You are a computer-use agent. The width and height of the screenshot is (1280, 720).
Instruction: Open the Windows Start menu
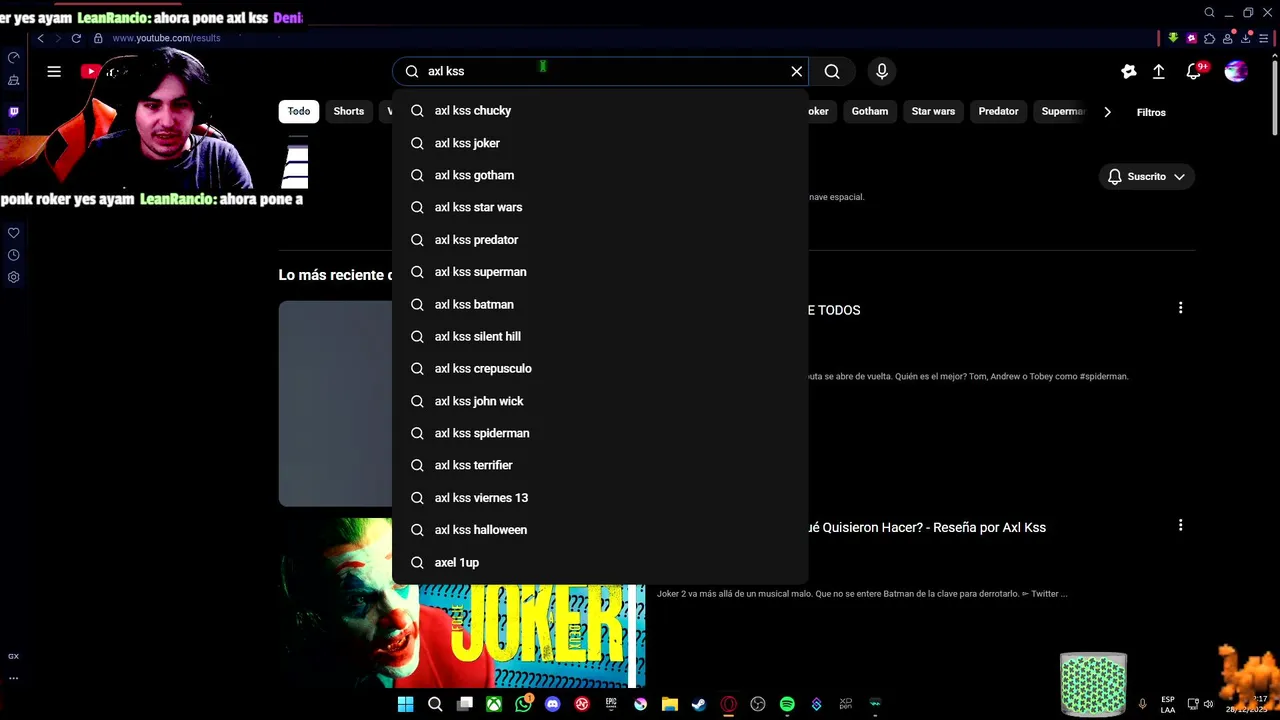[x=405, y=704]
